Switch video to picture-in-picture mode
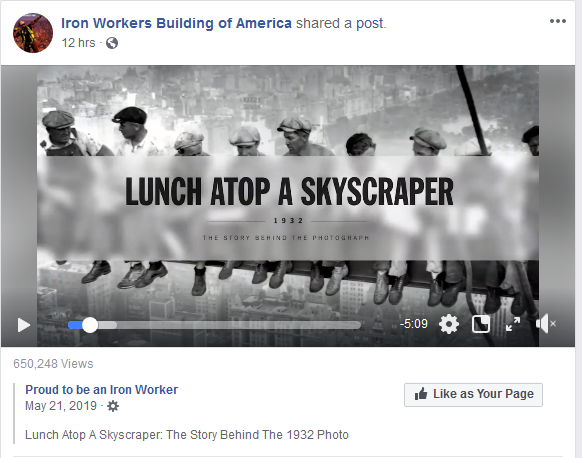 (481, 324)
